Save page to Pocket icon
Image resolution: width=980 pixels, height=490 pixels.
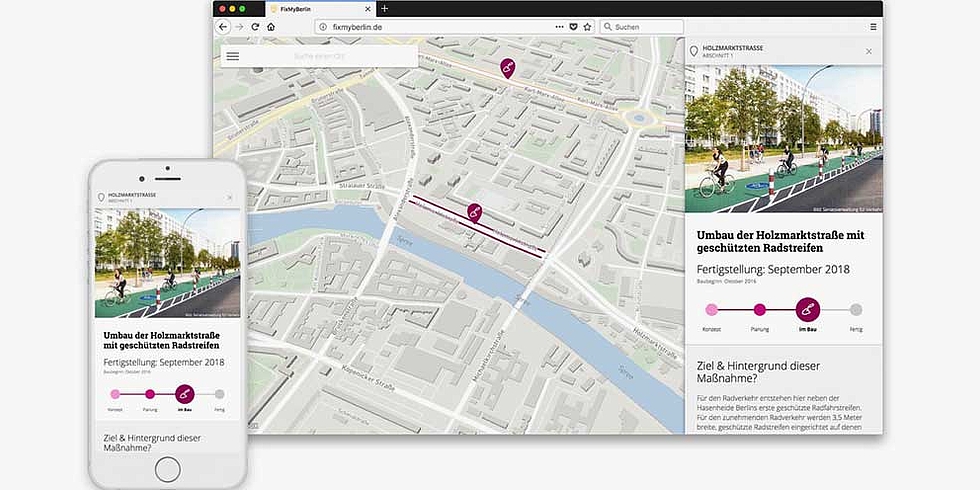[574, 27]
